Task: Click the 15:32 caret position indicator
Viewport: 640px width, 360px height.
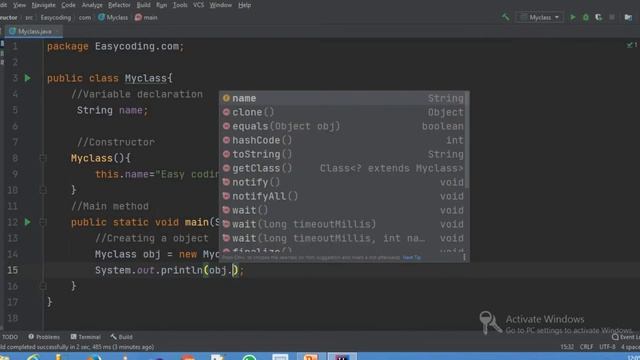Action: [567, 347]
